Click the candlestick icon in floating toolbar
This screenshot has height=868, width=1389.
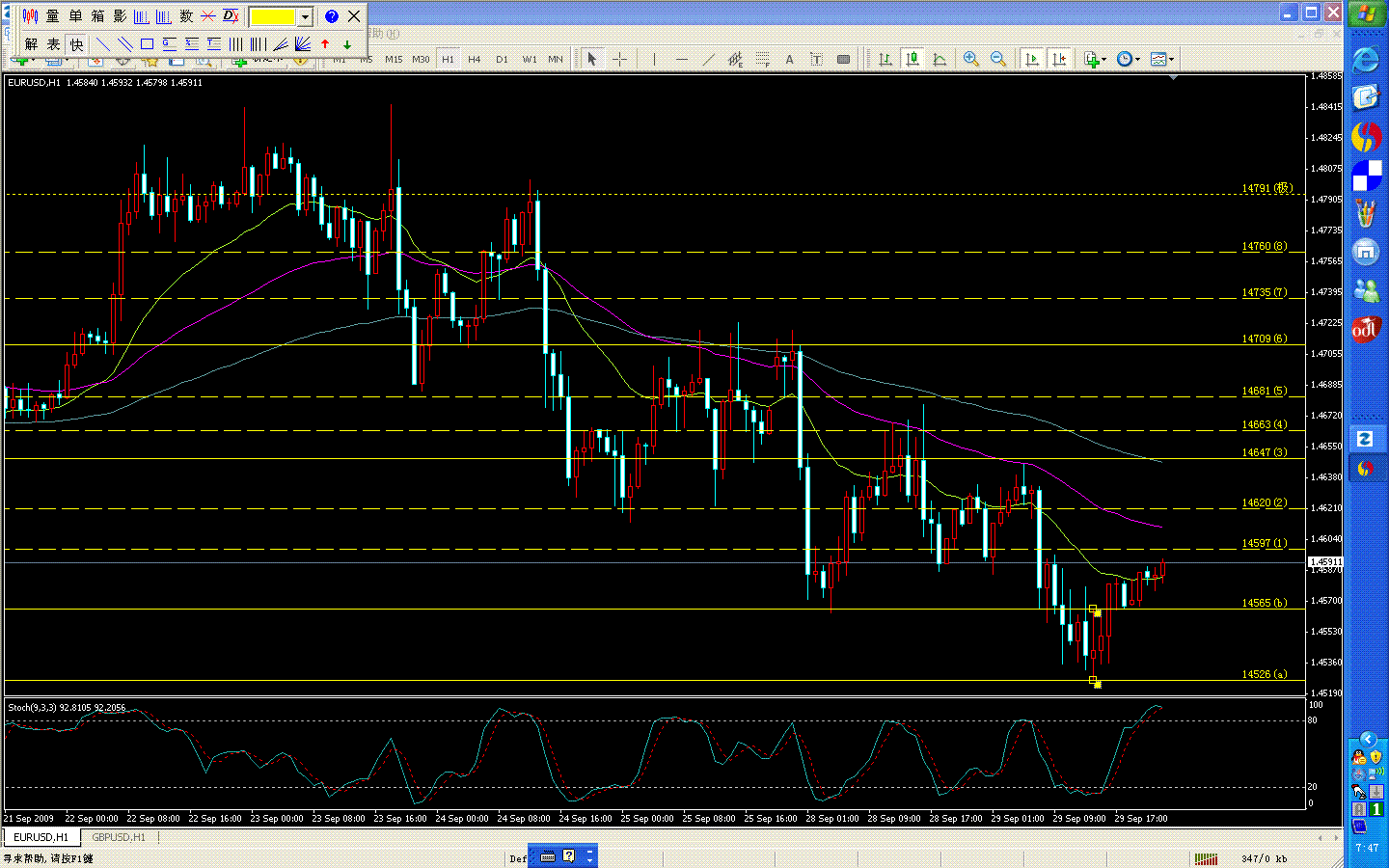pos(31,16)
